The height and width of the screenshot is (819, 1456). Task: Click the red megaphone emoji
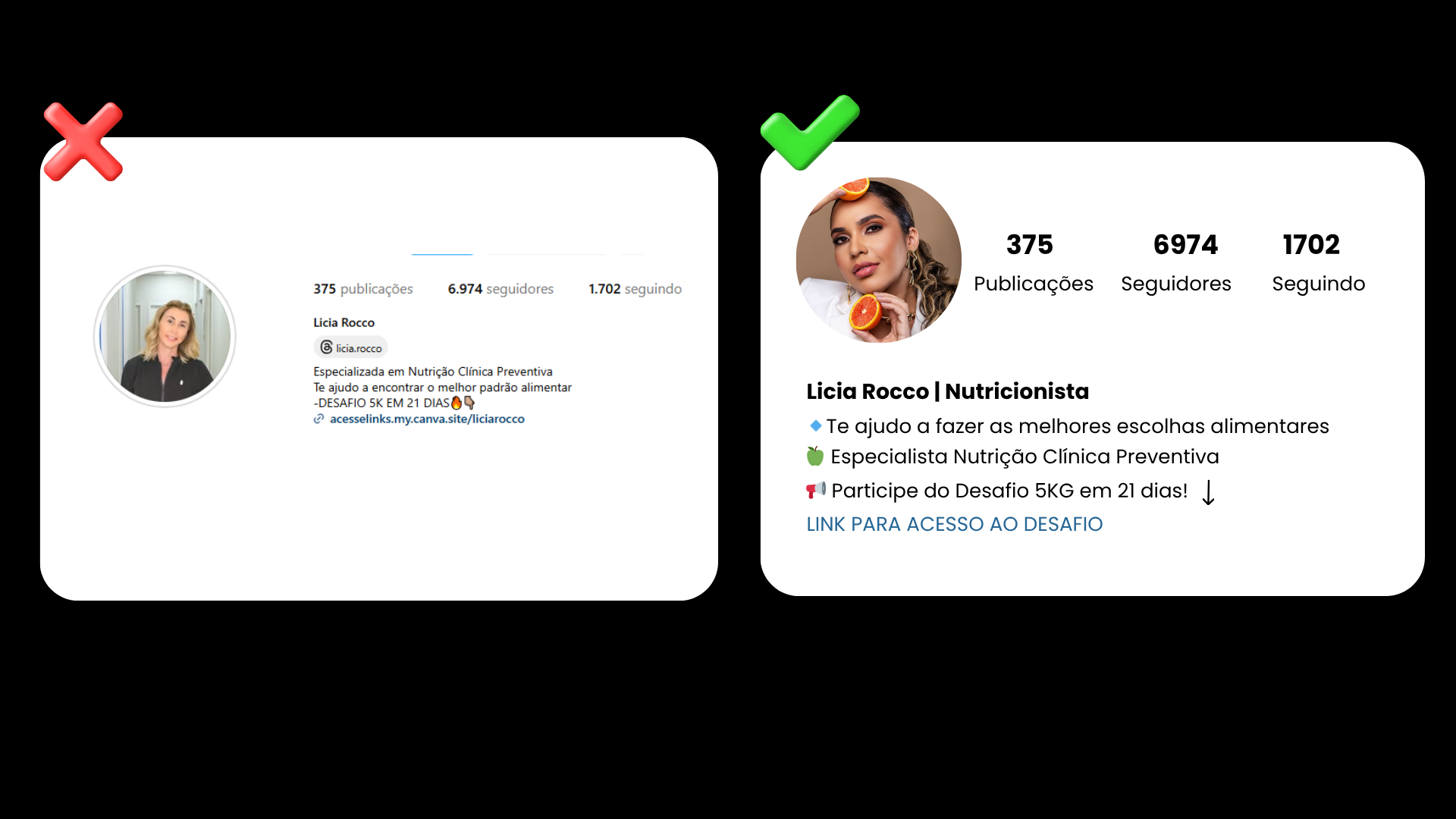815,491
